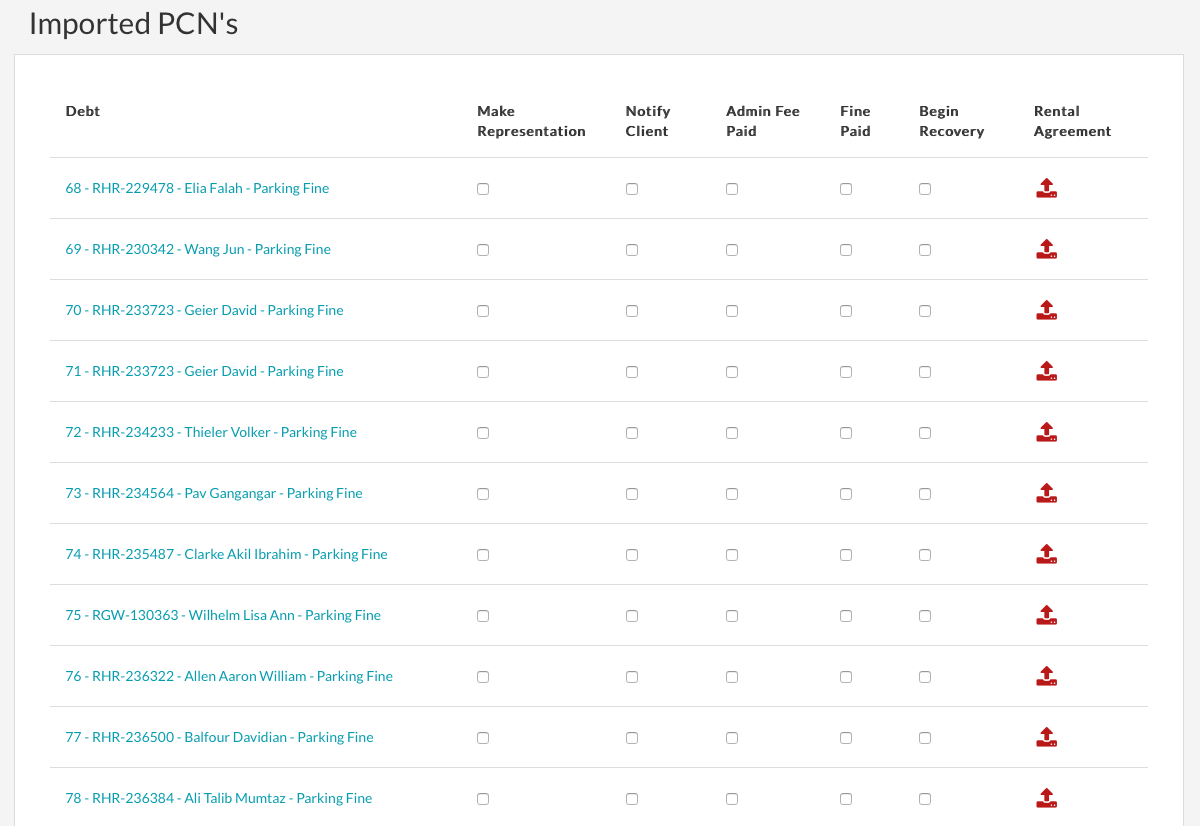Click the Debt column header
The image size is (1200, 826).
83,111
